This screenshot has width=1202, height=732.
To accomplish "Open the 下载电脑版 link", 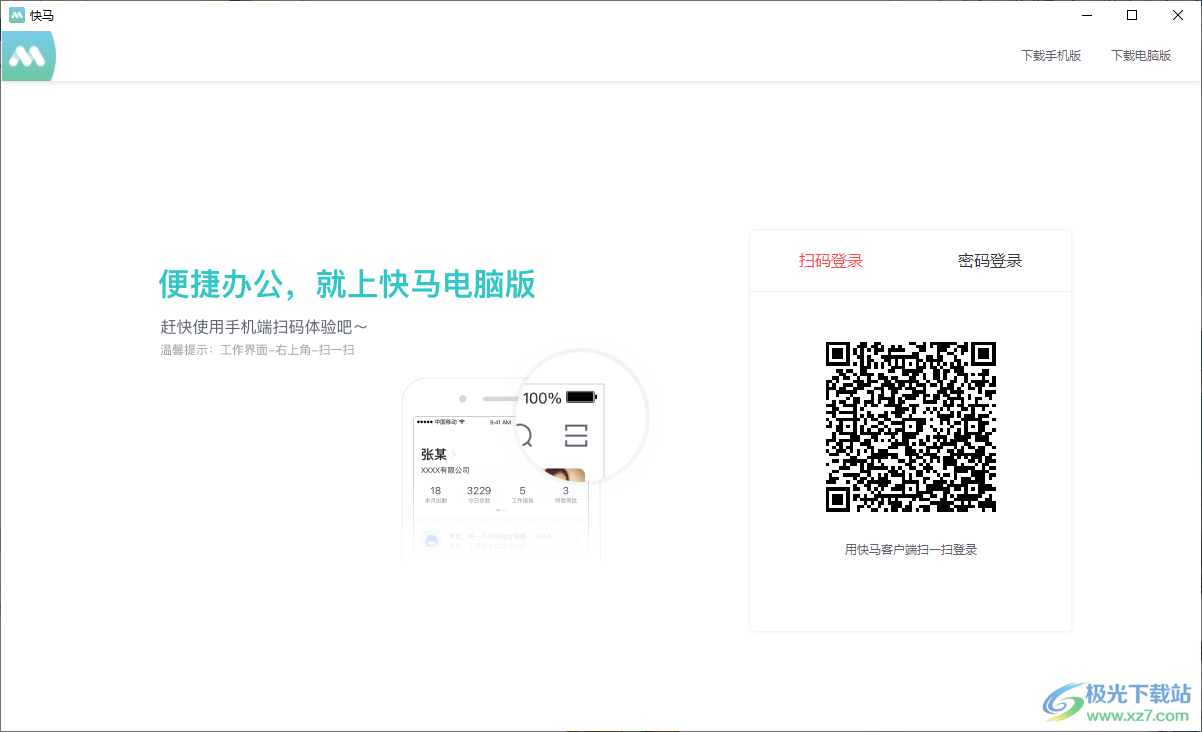I will pos(1142,56).
